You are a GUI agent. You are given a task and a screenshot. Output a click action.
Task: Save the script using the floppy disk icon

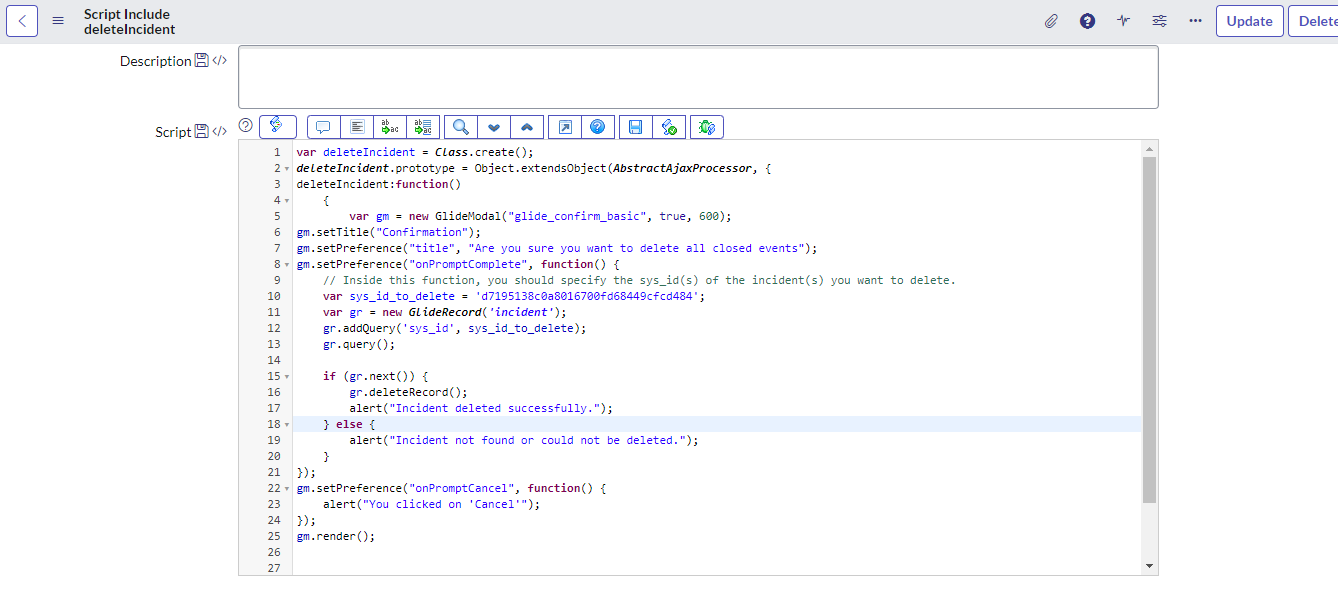pyautogui.click(x=635, y=127)
